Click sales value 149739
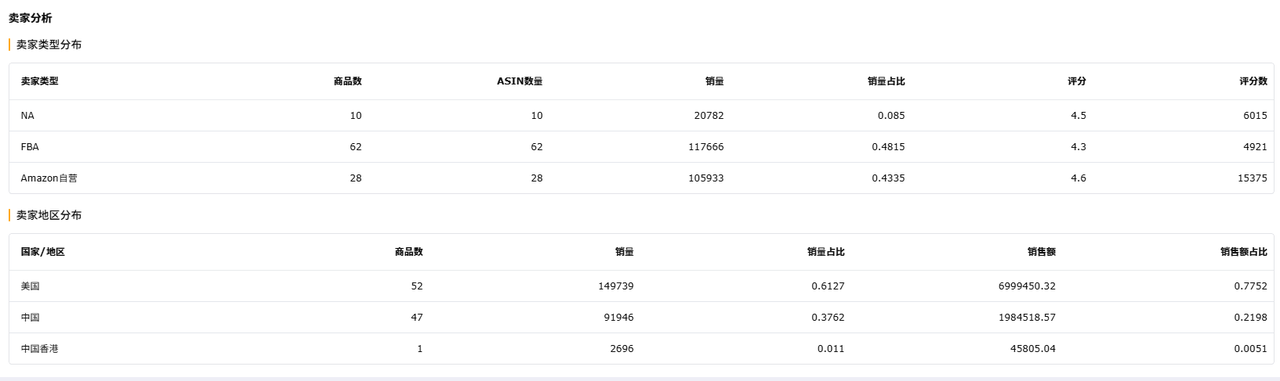Screen dimensions: 1280x381 [615, 286]
